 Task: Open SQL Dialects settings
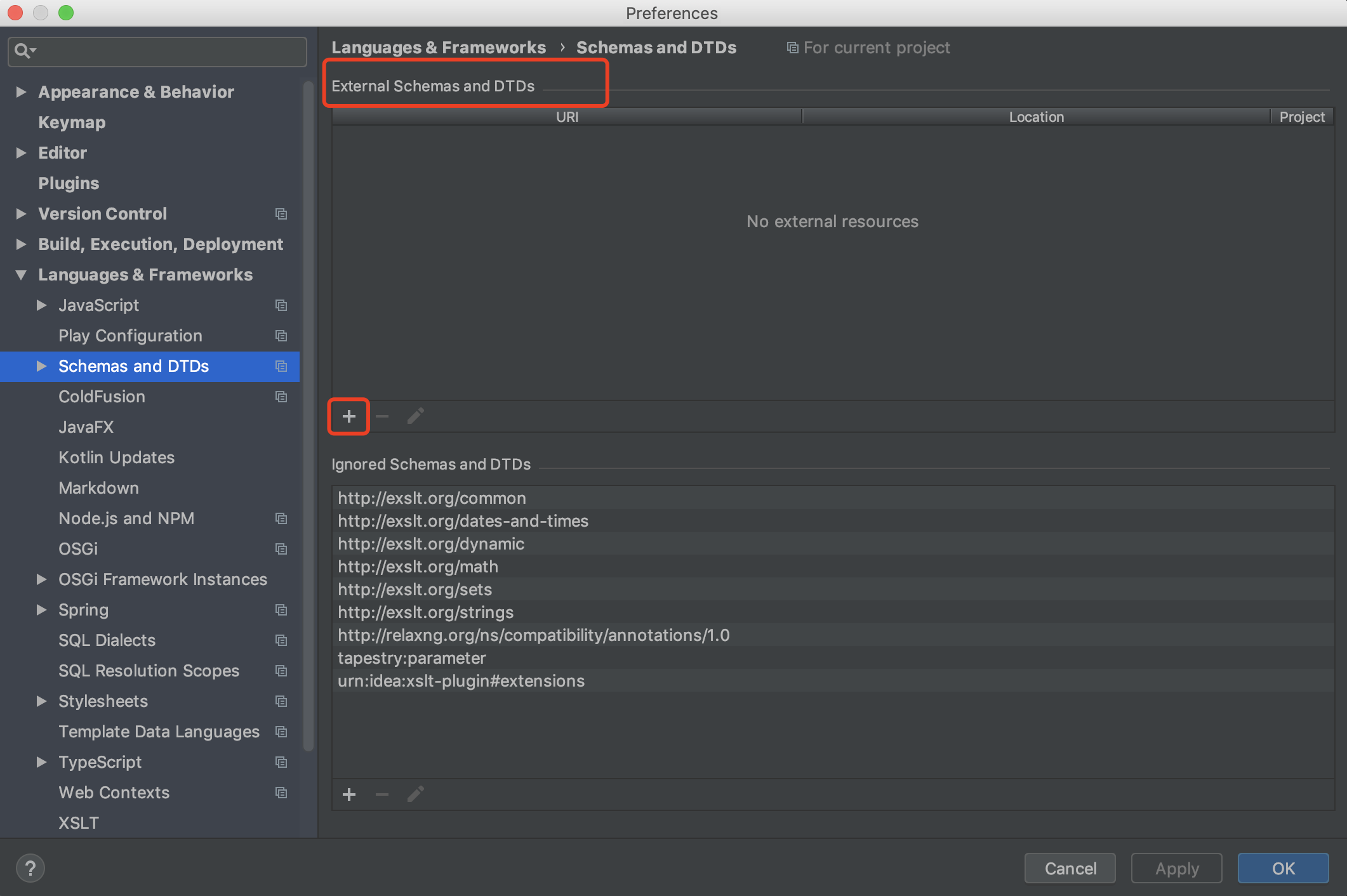(x=107, y=640)
